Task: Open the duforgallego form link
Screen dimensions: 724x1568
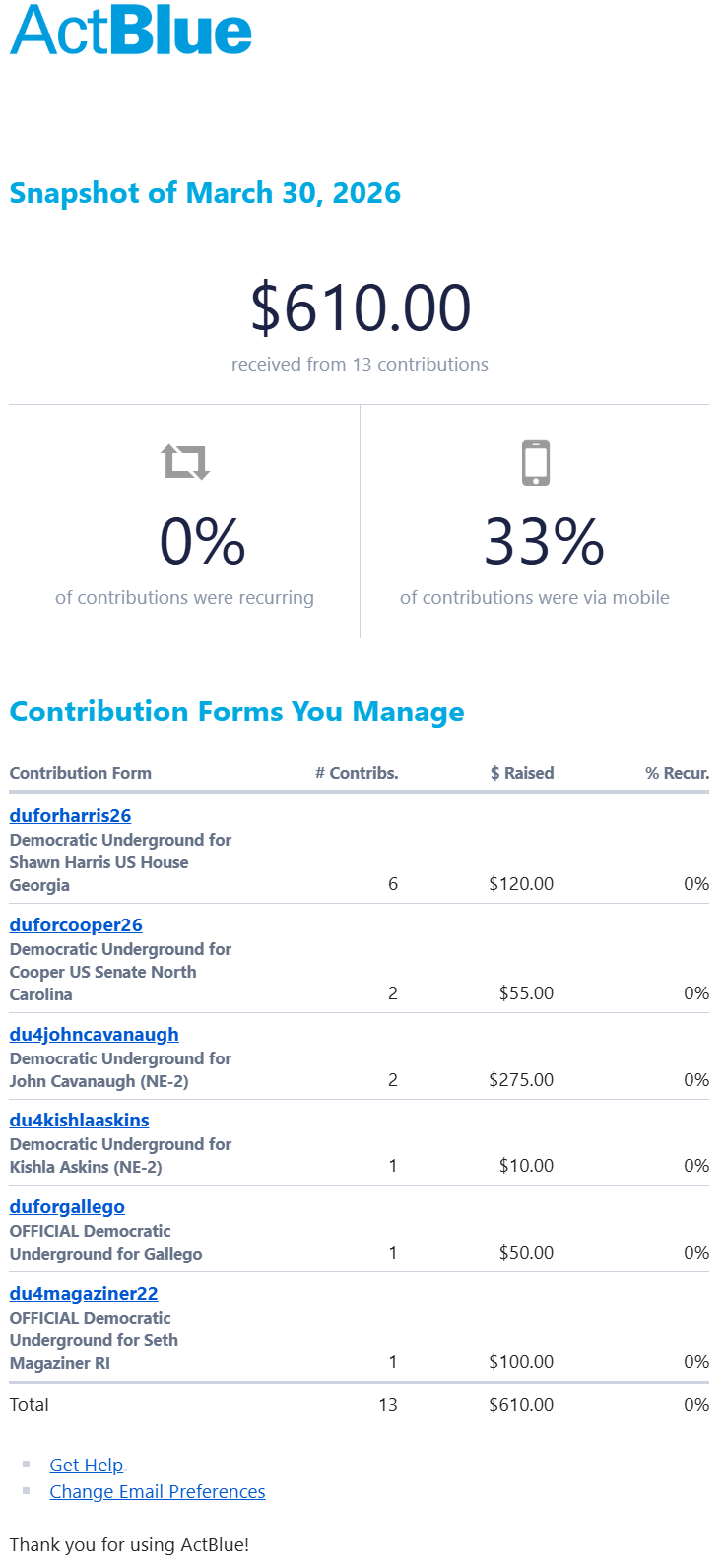Action: pyautogui.click(x=67, y=1206)
